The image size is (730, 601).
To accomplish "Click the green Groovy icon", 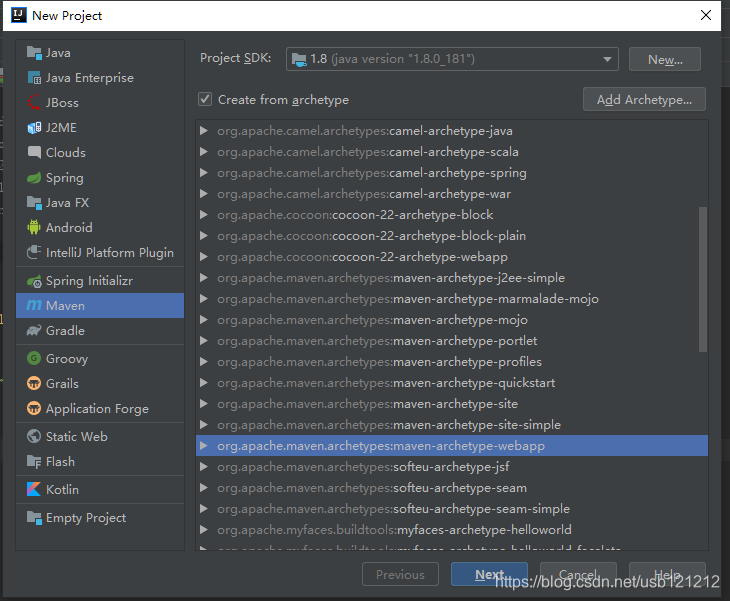I will click(34, 358).
